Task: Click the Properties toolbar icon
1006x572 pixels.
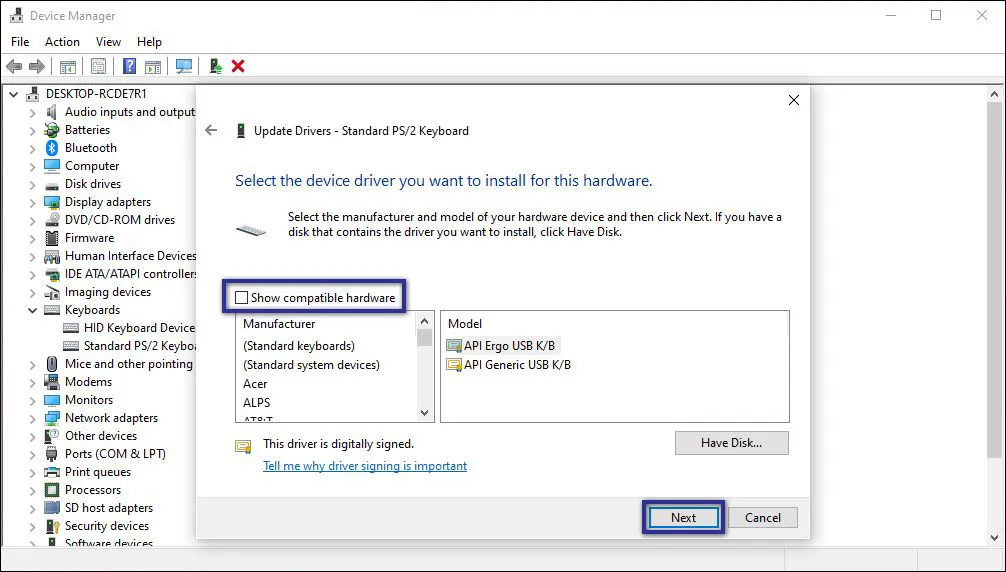Action: click(x=98, y=66)
